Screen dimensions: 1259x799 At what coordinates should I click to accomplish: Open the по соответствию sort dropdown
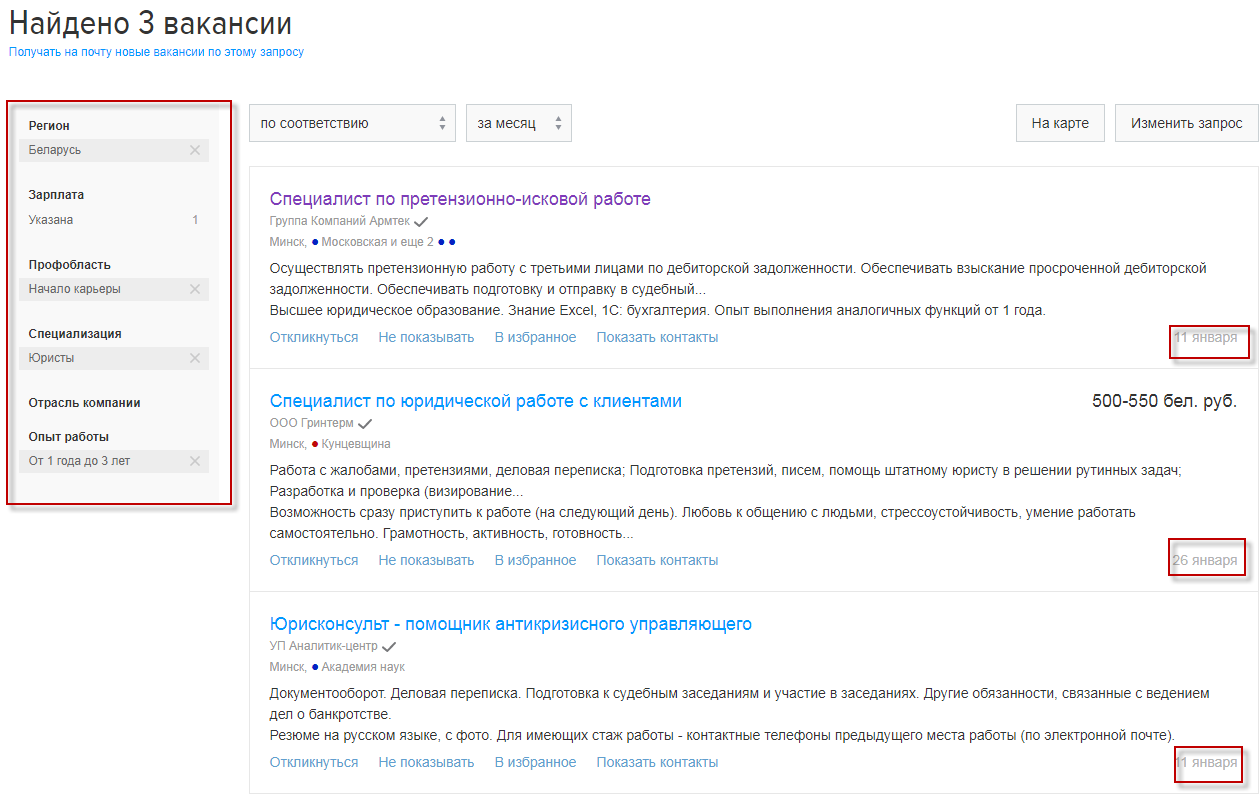[352, 124]
